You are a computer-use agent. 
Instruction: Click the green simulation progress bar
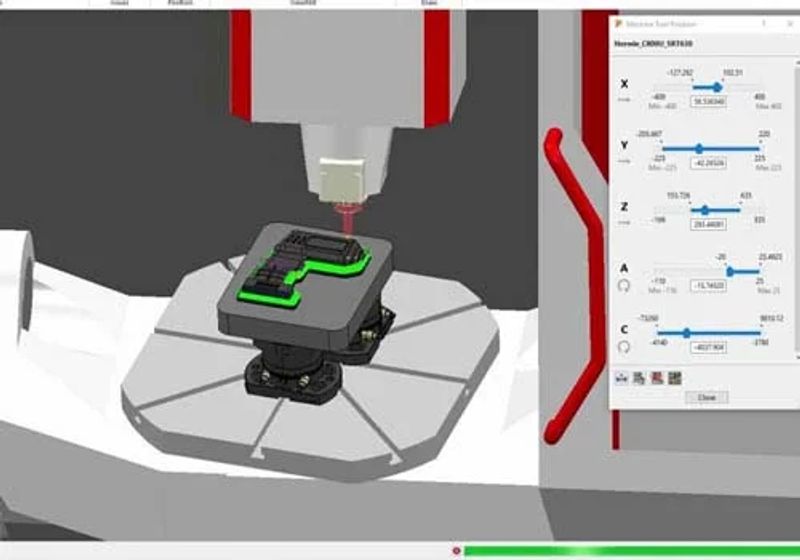tap(632, 551)
